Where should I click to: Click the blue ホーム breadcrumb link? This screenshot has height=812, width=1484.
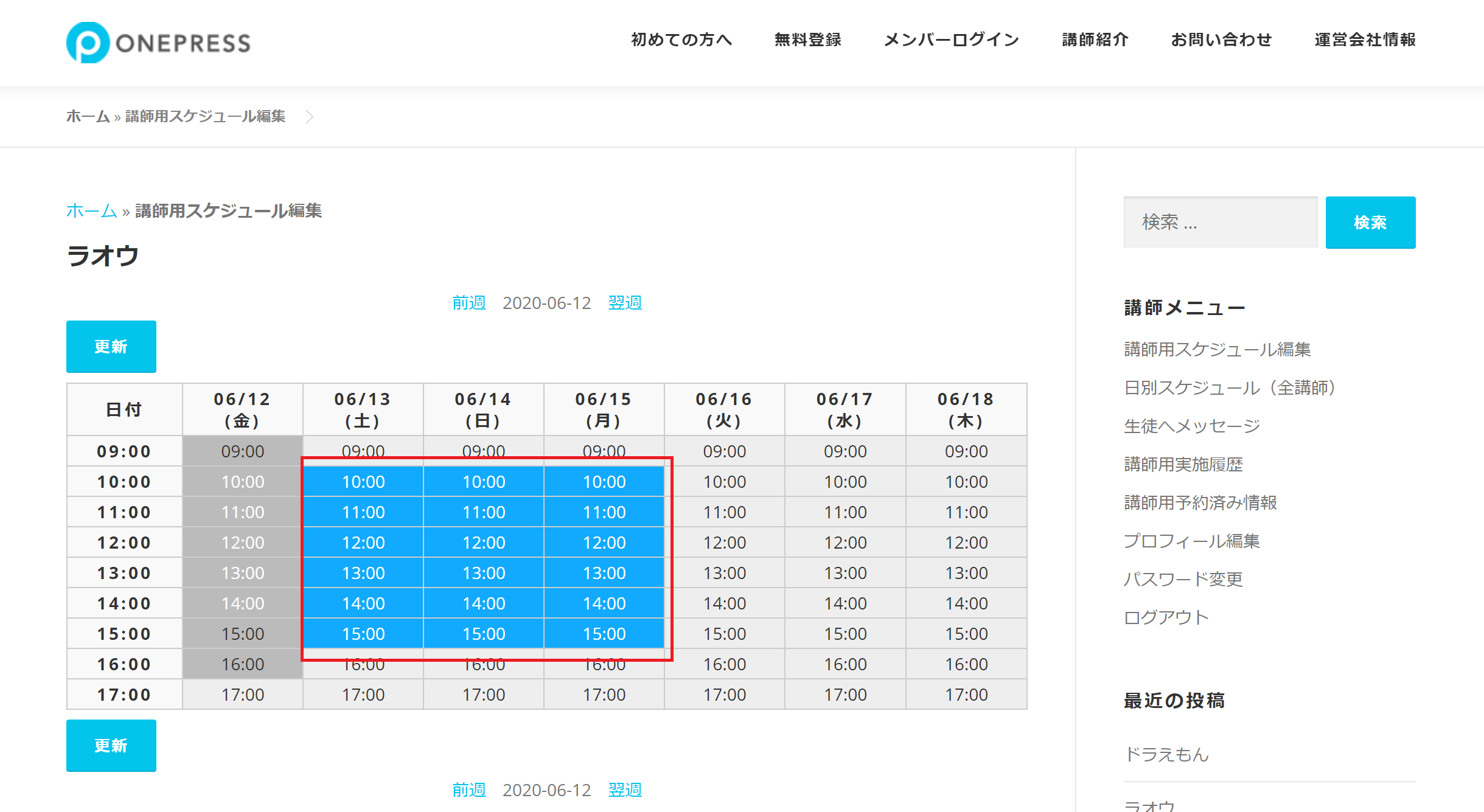(x=91, y=210)
